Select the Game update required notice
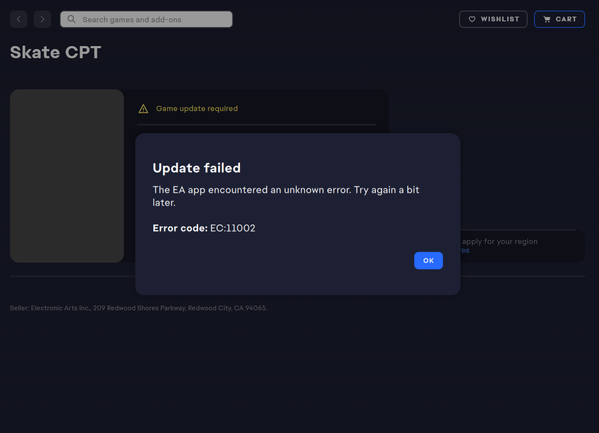 click(x=197, y=109)
